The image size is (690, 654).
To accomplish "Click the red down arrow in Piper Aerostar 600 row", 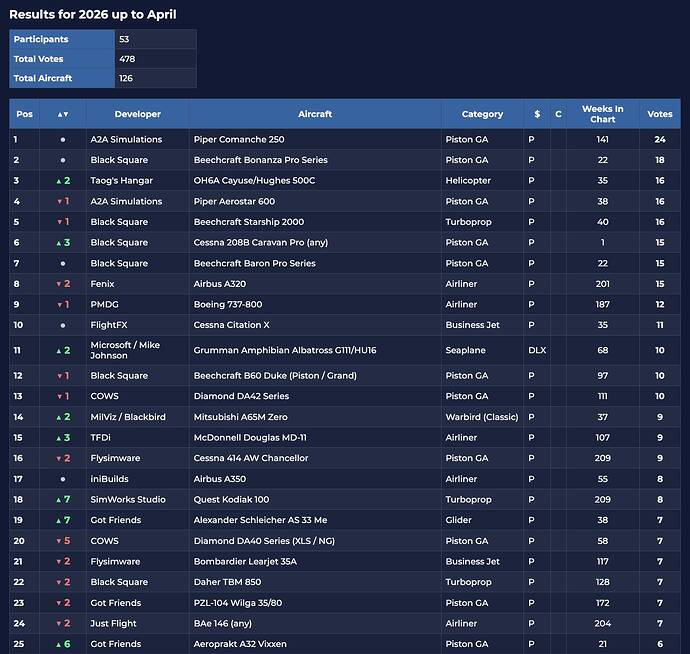I will 59,202.
